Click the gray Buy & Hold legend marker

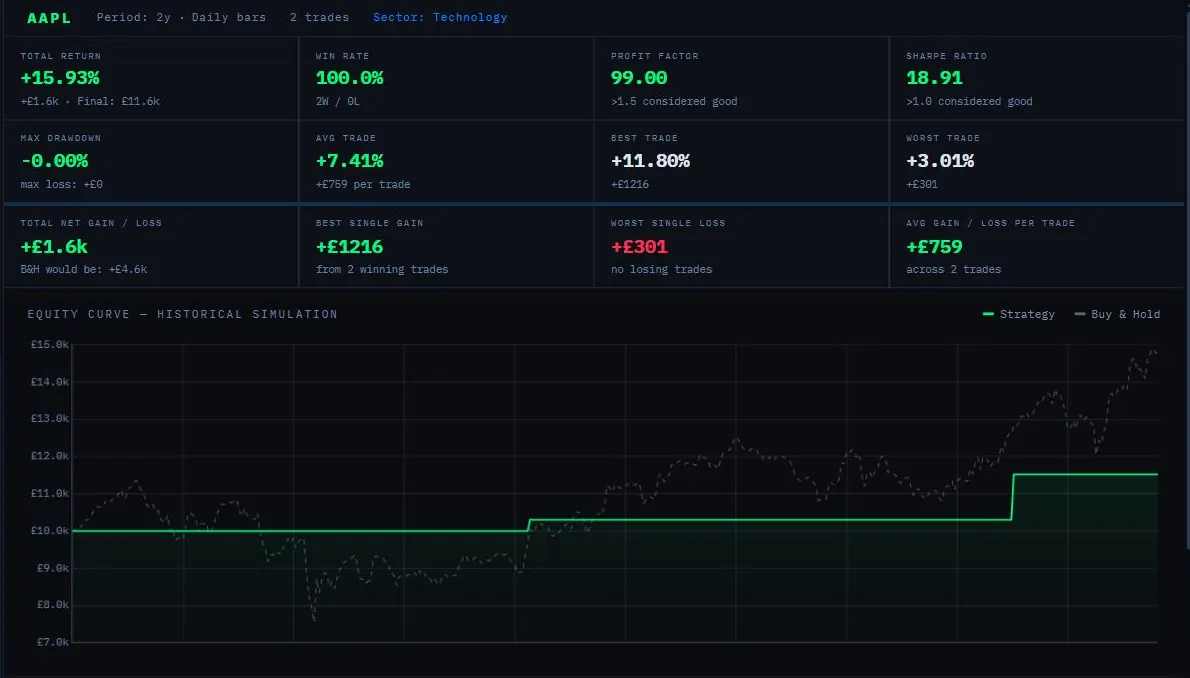click(1079, 314)
